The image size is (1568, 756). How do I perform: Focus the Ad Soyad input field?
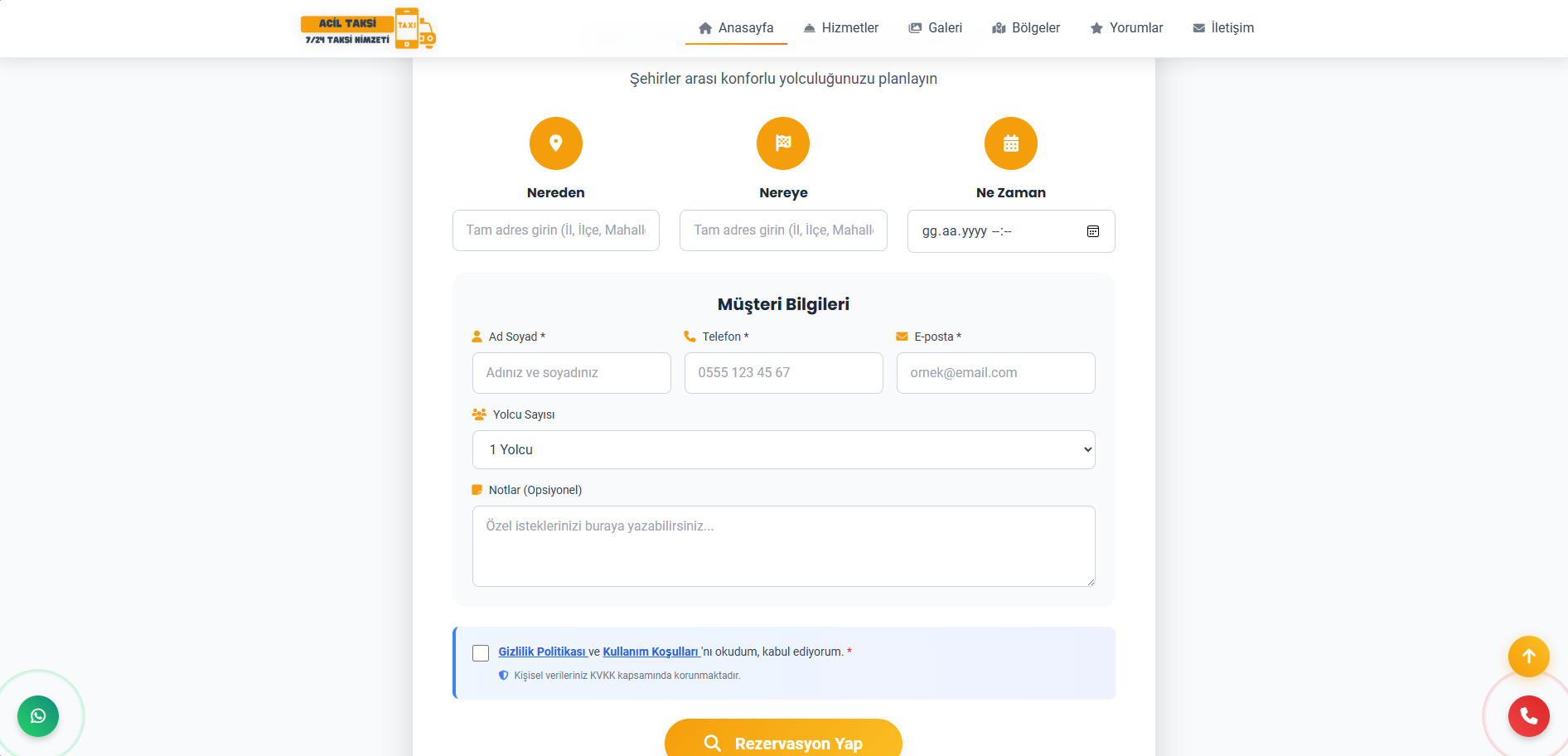(x=571, y=373)
